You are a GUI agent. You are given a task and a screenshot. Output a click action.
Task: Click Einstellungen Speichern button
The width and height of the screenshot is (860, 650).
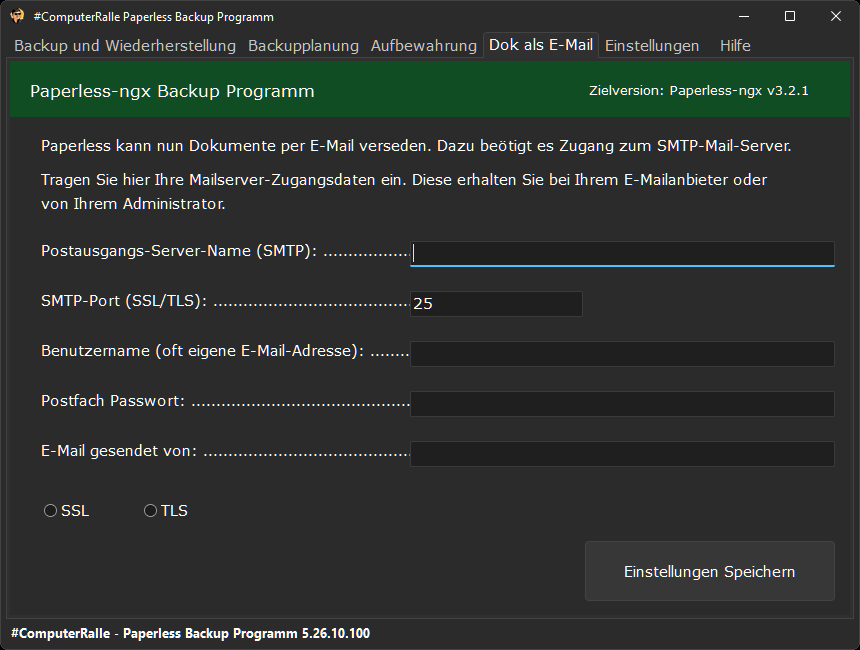tap(710, 571)
